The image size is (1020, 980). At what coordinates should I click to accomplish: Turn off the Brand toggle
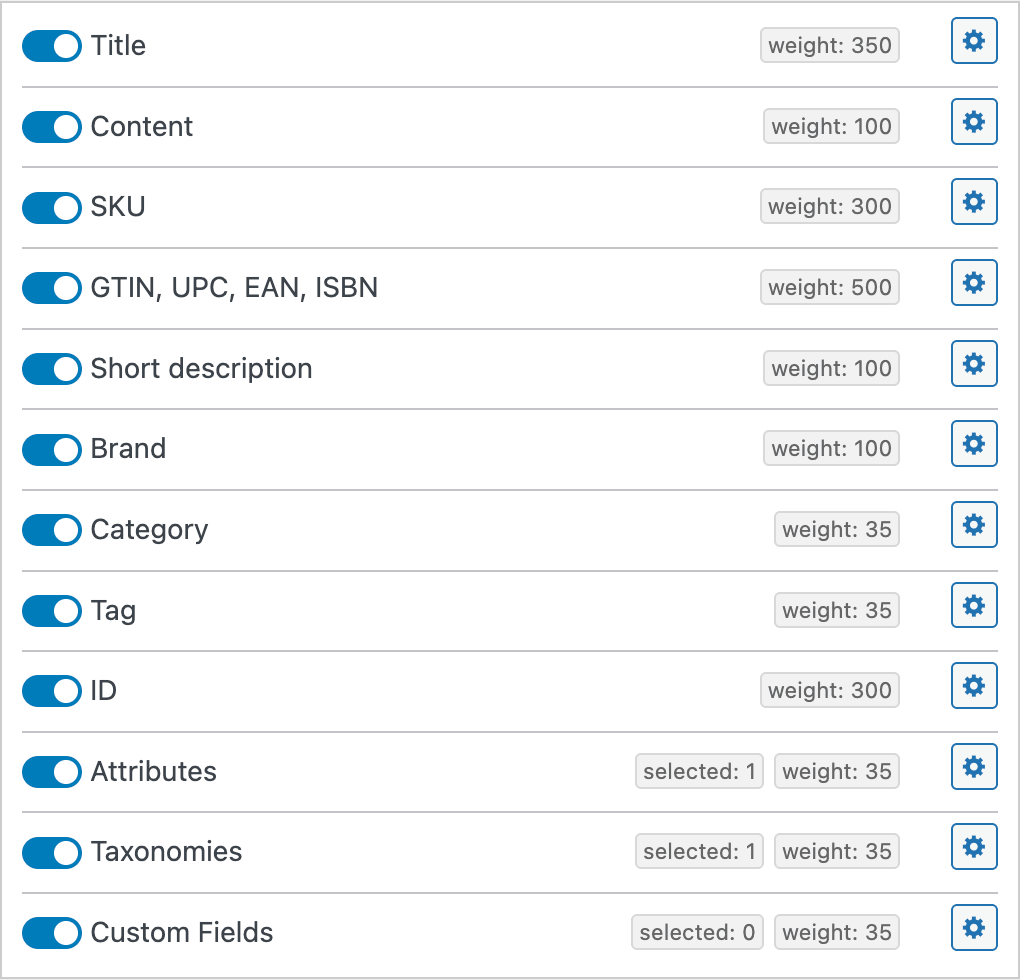pyautogui.click(x=51, y=450)
